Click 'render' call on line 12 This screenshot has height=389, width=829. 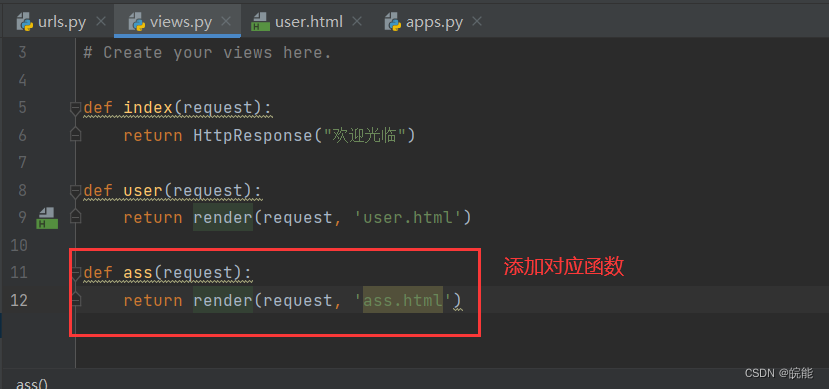(223, 300)
